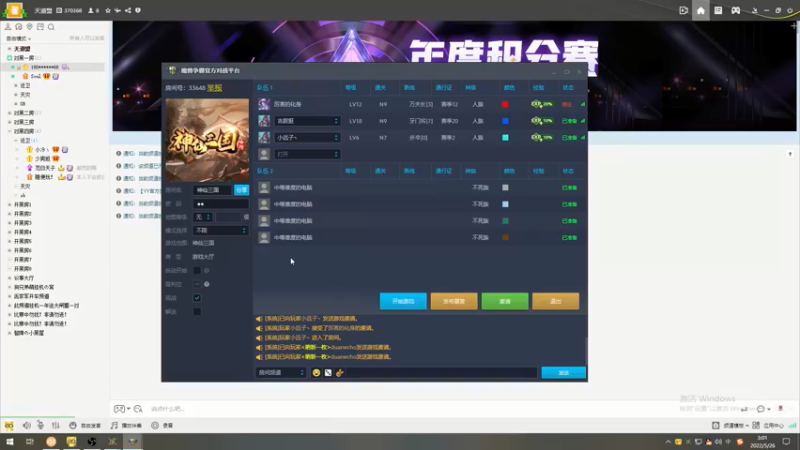Click the guitar icon in the room chat bar
This screenshot has height=450, width=800.
340,373
